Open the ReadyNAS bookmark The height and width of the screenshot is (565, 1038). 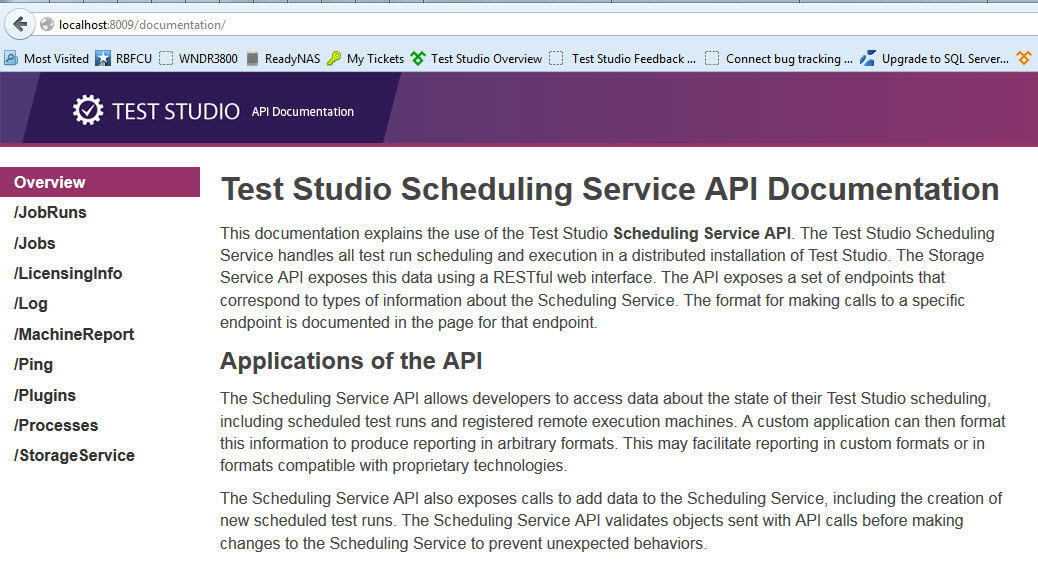click(x=283, y=58)
